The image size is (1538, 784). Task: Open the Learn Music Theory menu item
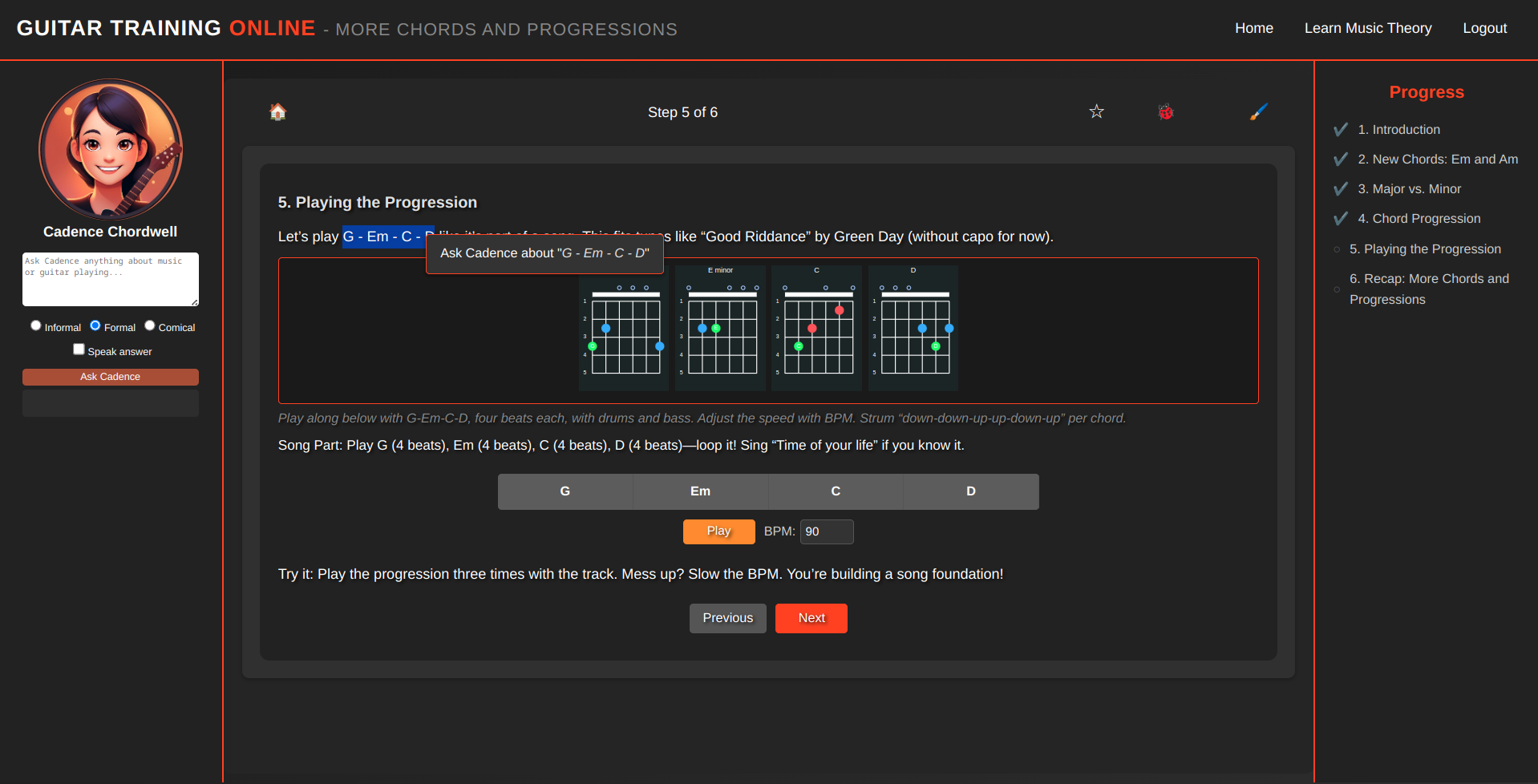[1367, 28]
